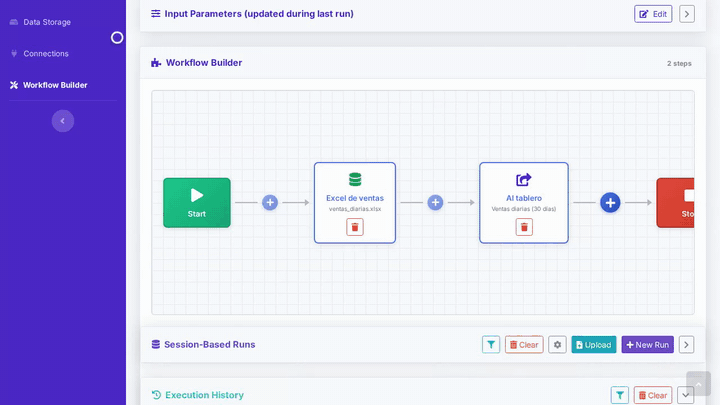The width and height of the screenshot is (720, 405).
Task: Click the Connections plug icon
Action: (x=14, y=54)
